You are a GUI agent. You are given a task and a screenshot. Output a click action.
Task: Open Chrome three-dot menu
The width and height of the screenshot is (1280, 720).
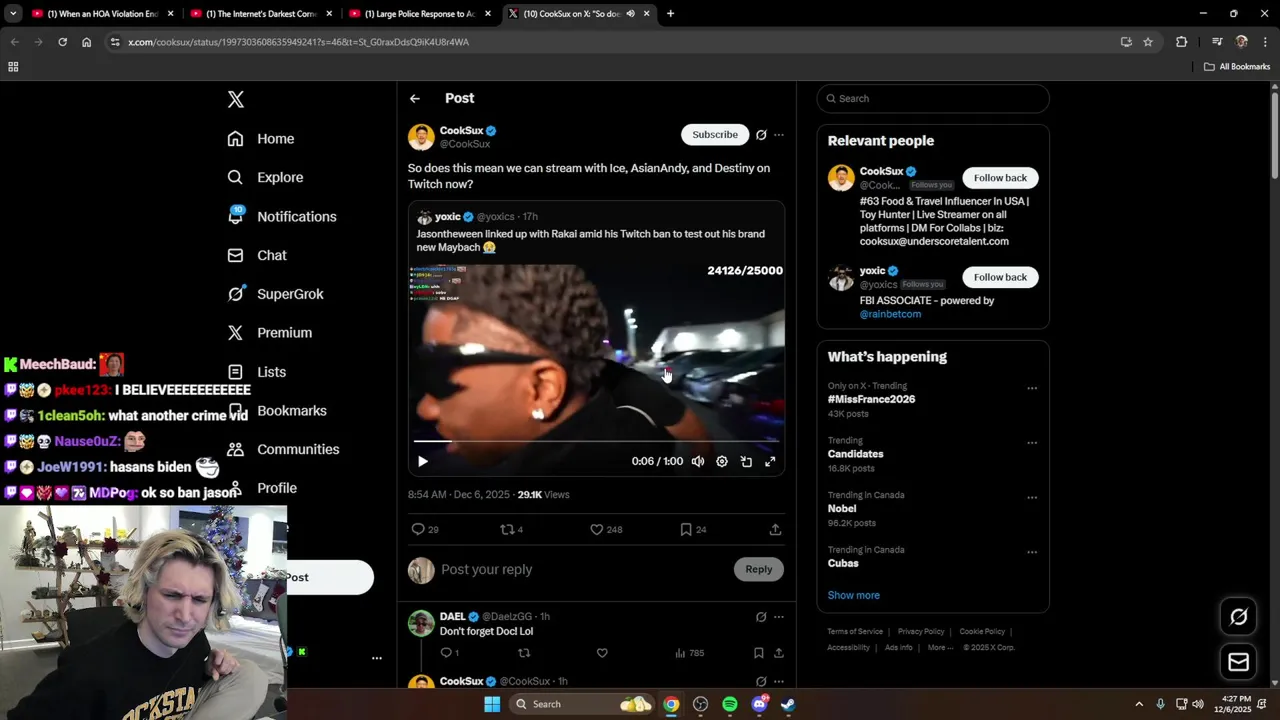click(x=1264, y=42)
